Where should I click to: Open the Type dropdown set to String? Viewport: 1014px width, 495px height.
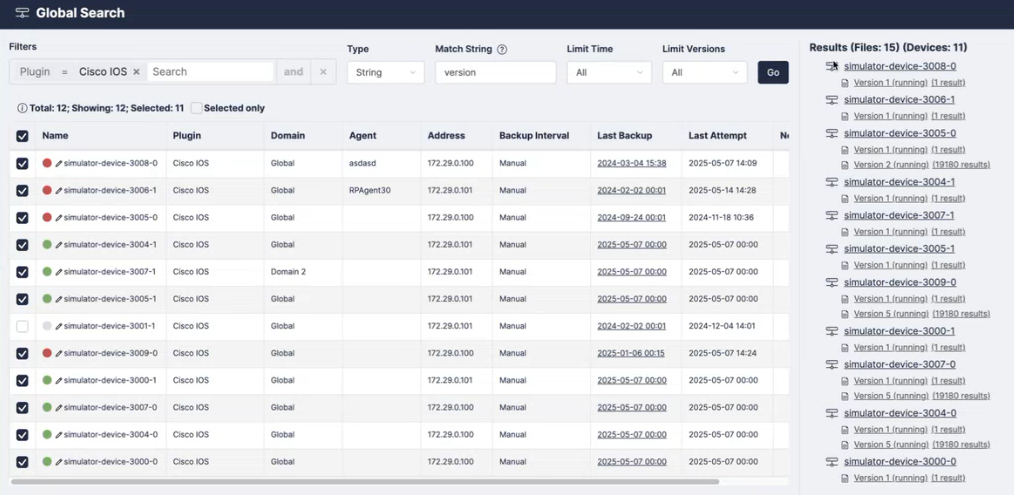pos(385,72)
